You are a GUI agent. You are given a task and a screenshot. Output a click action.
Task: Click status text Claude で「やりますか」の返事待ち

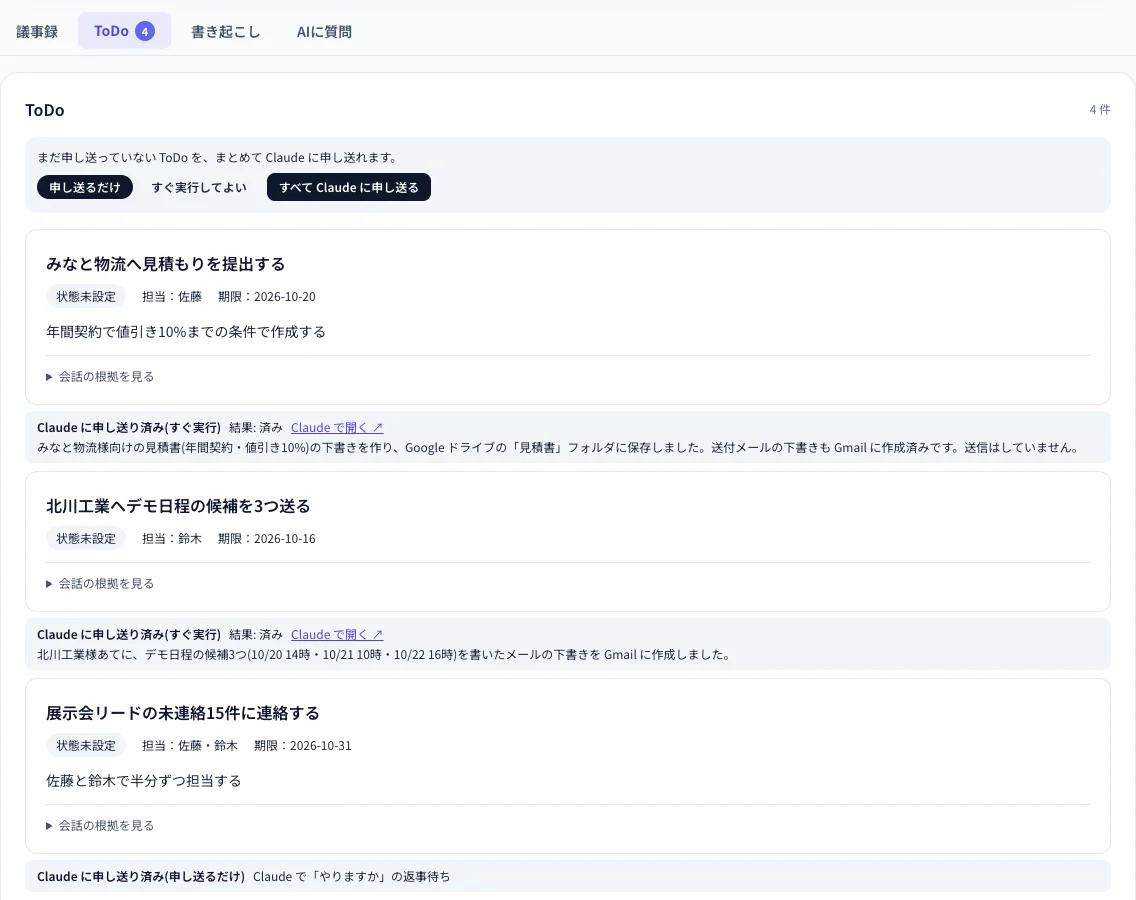(x=351, y=876)
